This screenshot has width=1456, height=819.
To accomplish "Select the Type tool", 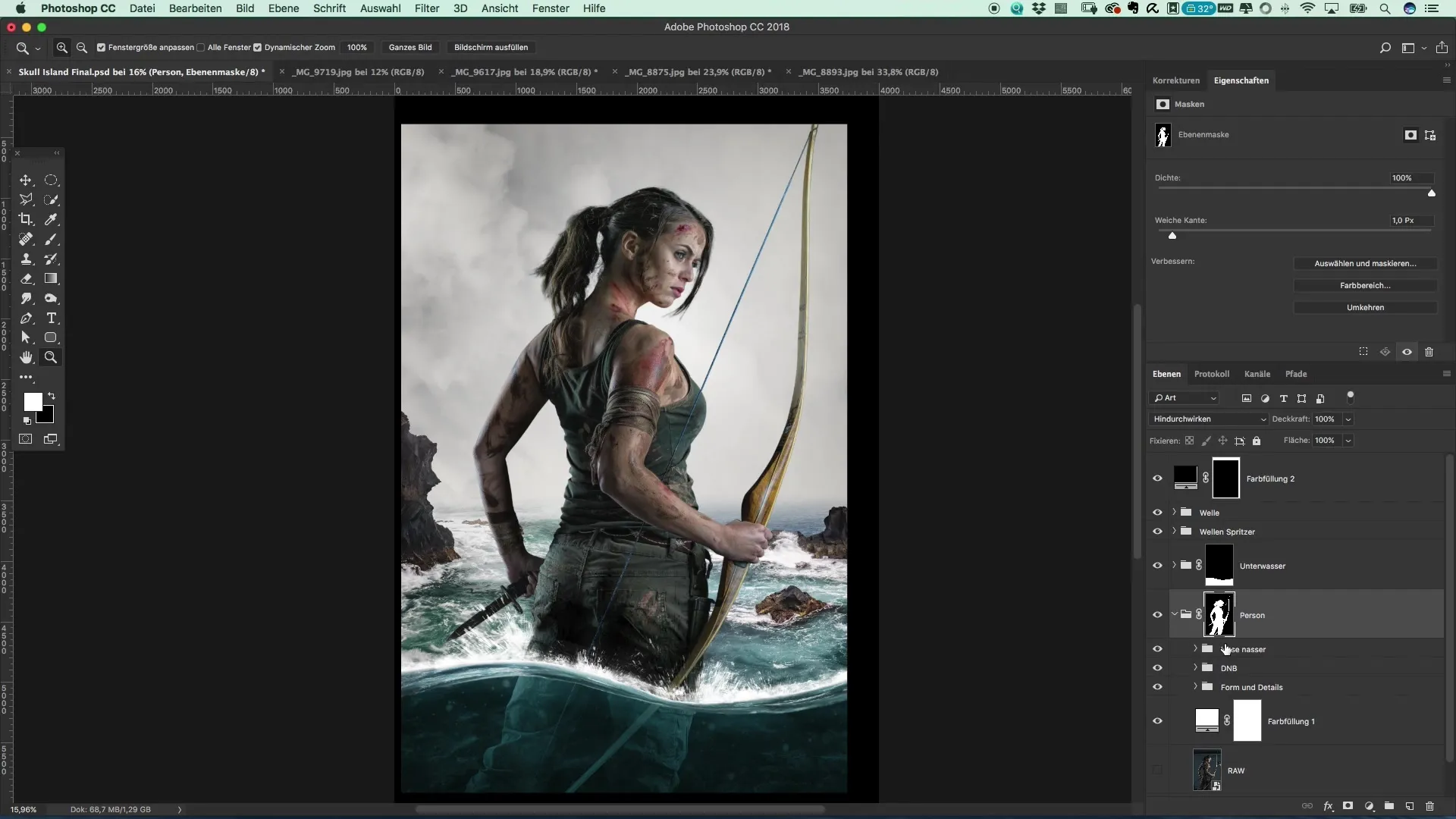I will point(51,318).
